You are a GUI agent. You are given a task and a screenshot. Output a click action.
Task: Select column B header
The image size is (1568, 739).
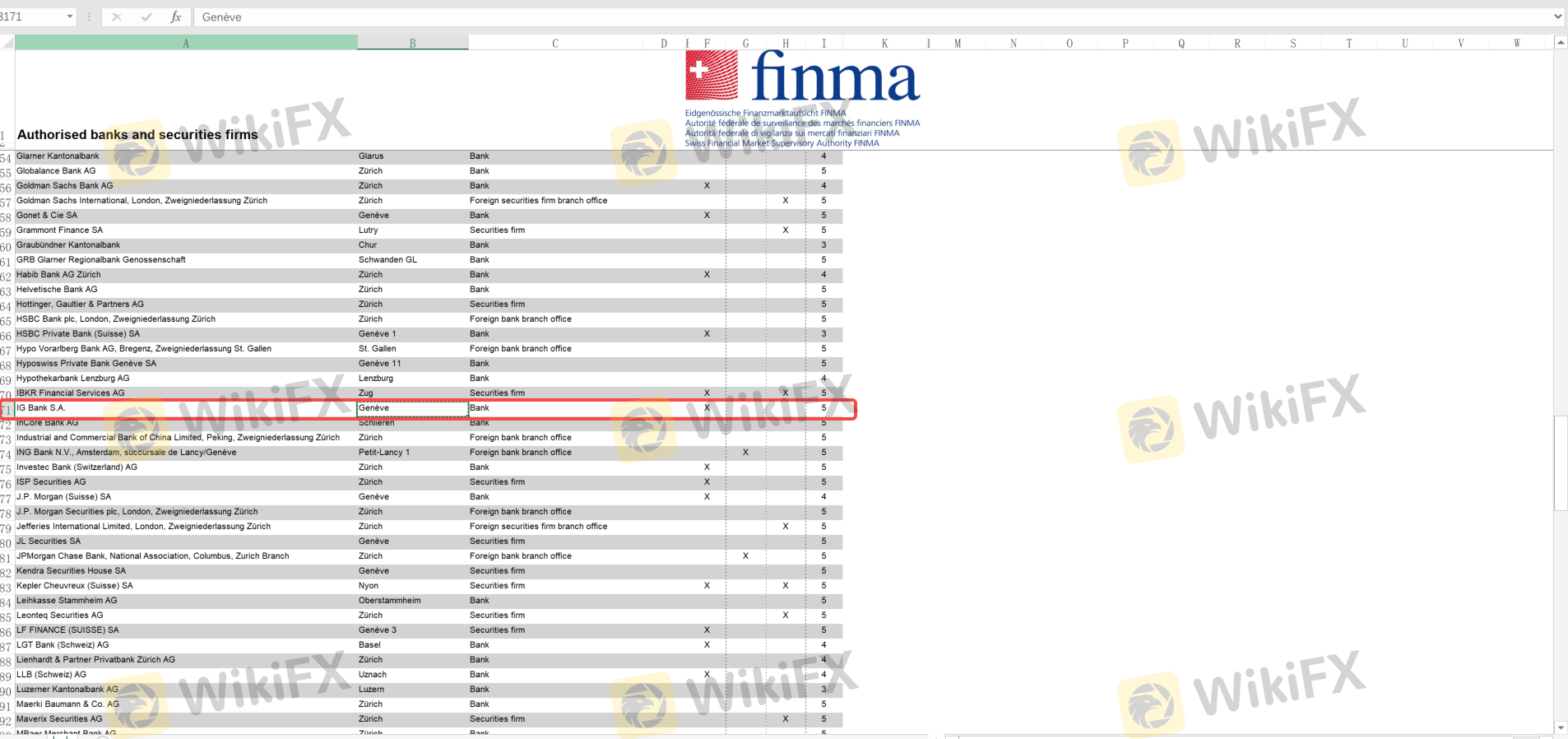412,43
